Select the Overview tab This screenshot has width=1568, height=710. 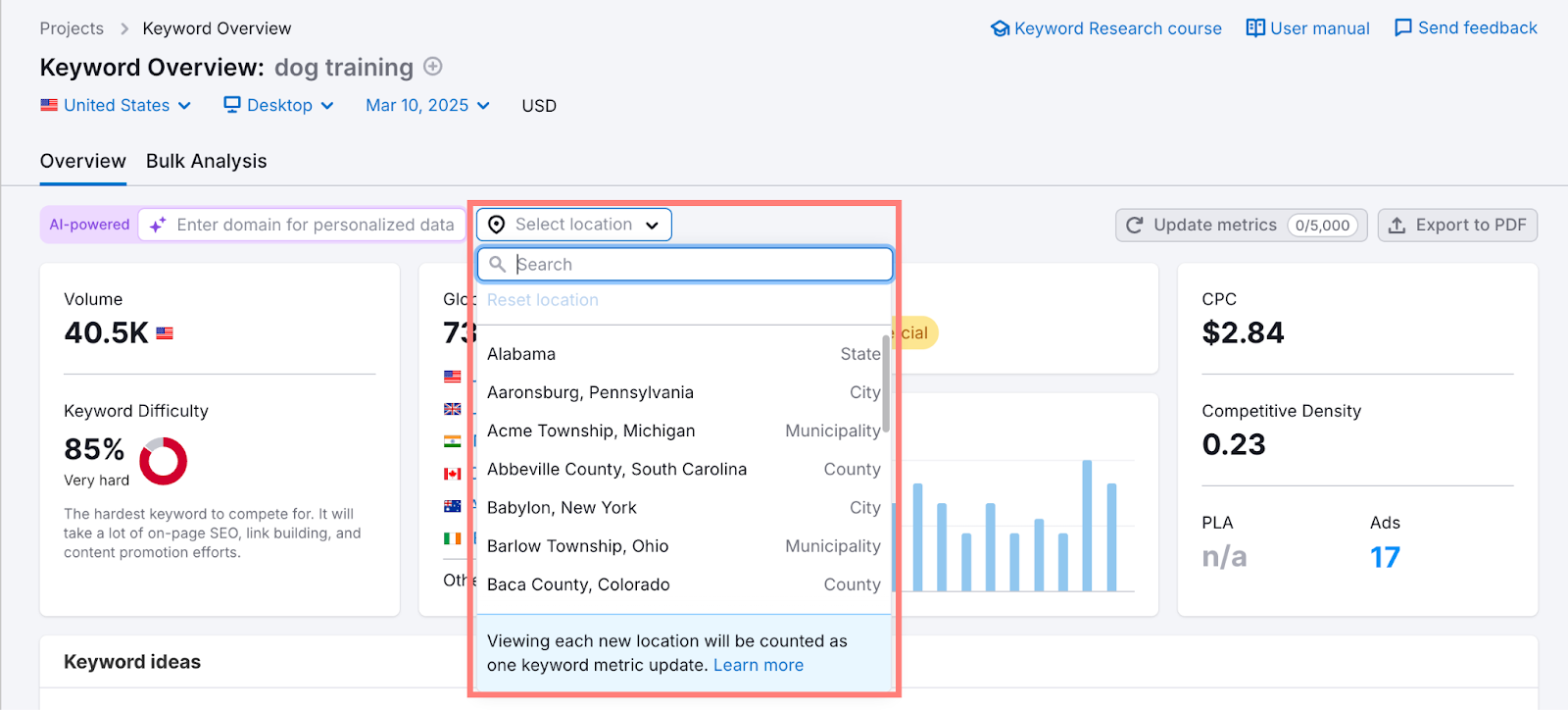[x=83, y=162]
